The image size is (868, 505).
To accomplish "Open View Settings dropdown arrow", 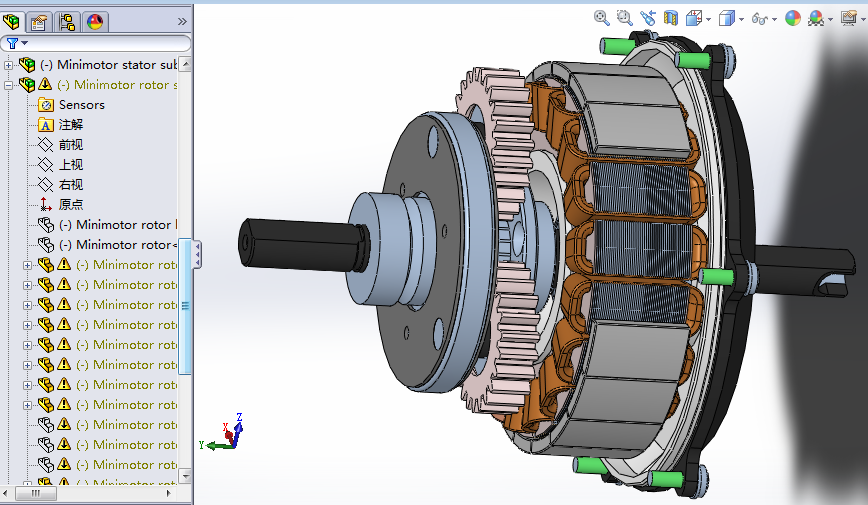I will pyautogui.click(x=863, y=19).
